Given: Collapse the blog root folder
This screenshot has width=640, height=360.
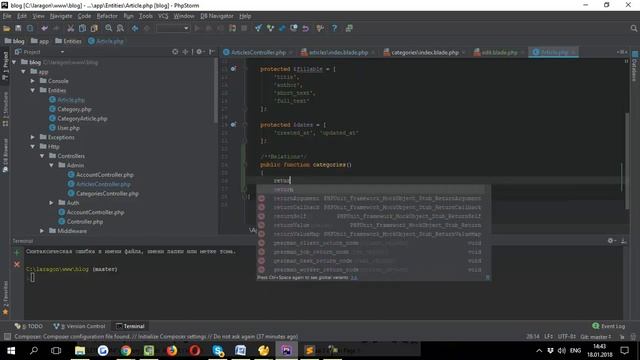Looking at the screenshot, I should [x=14, y=62].
